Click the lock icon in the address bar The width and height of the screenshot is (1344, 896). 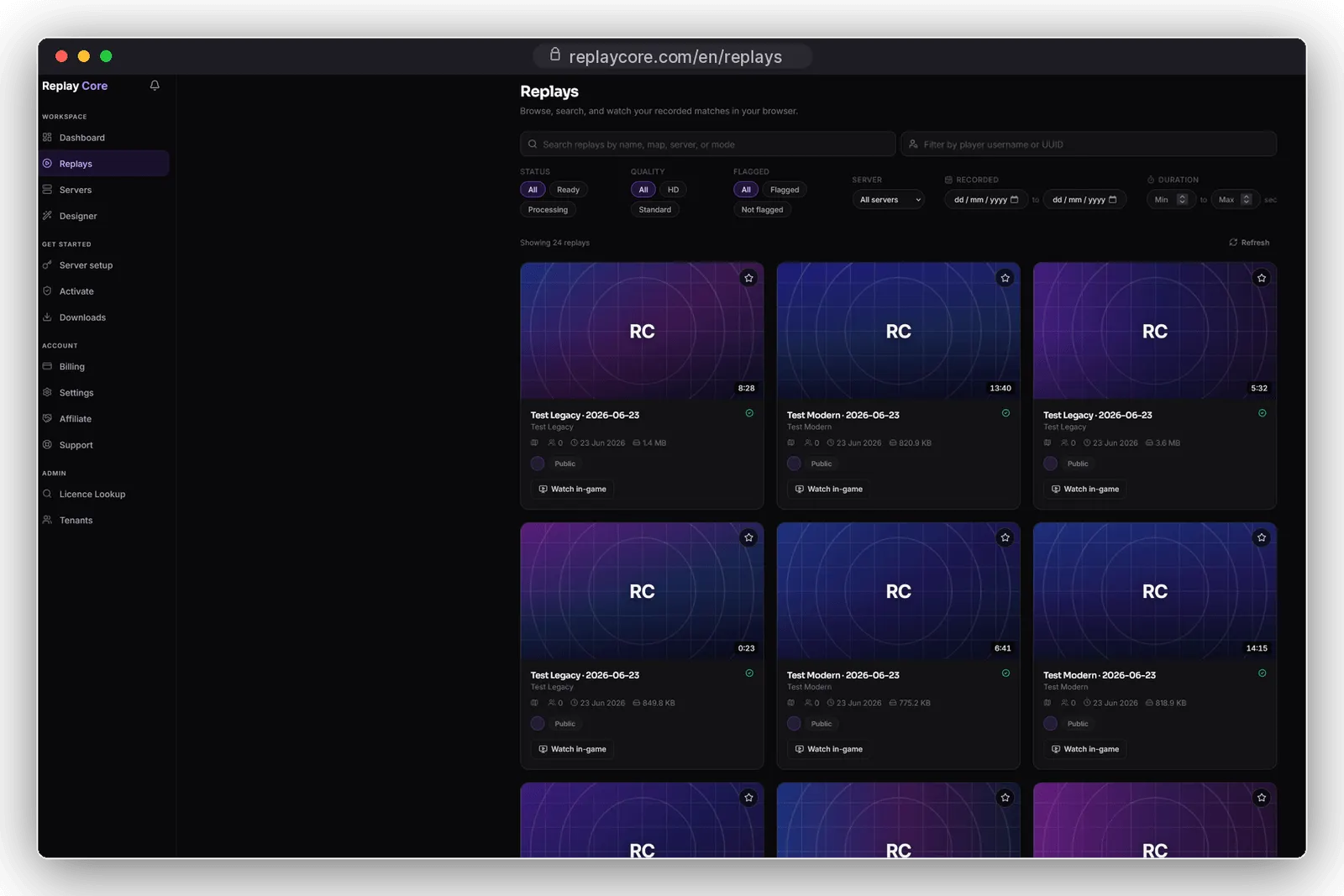[x=555, y=55]
